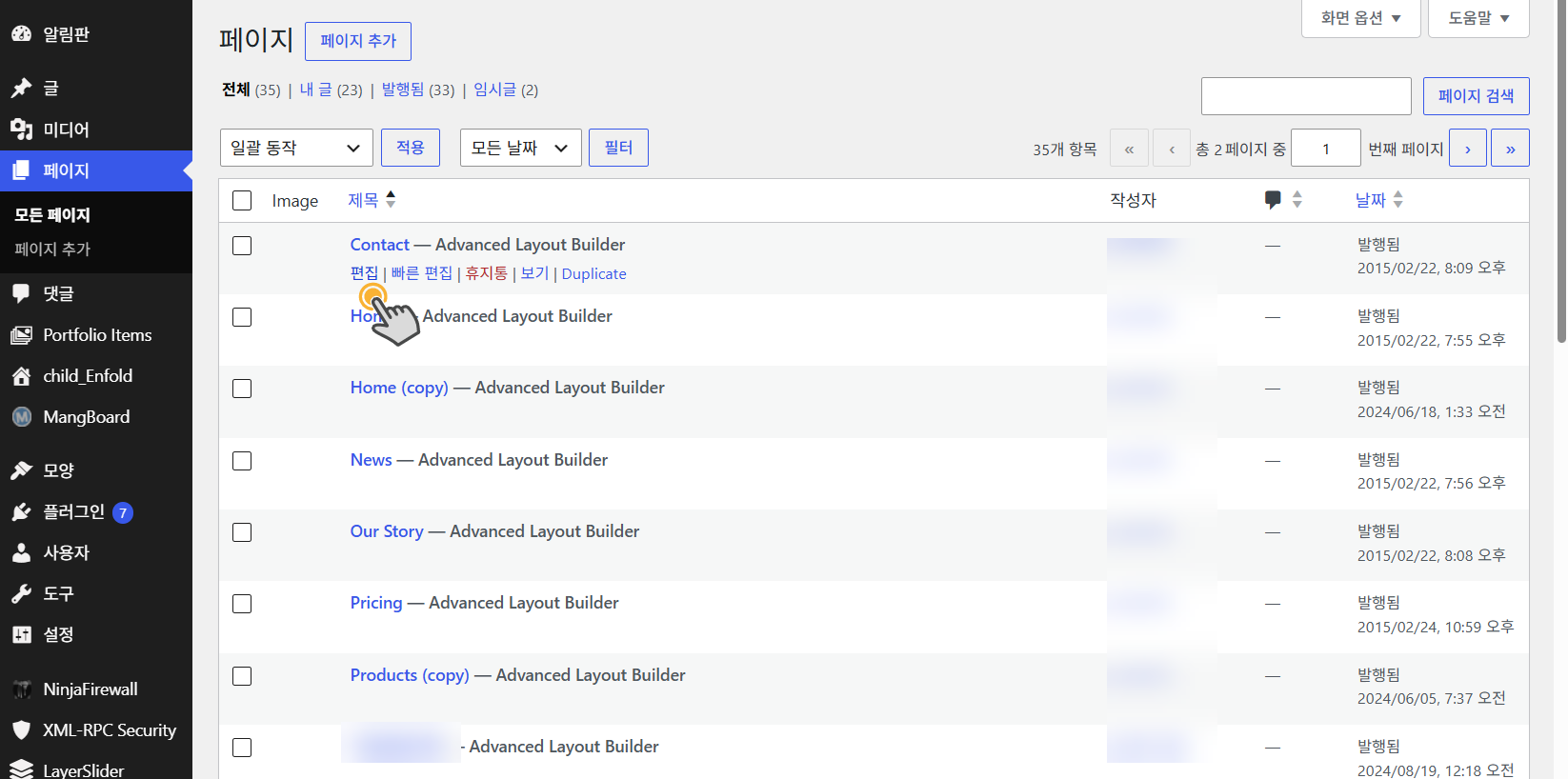
Task: Click the vertical page scrollbar
Action: pyautogui.click(x=1561, y=171)
